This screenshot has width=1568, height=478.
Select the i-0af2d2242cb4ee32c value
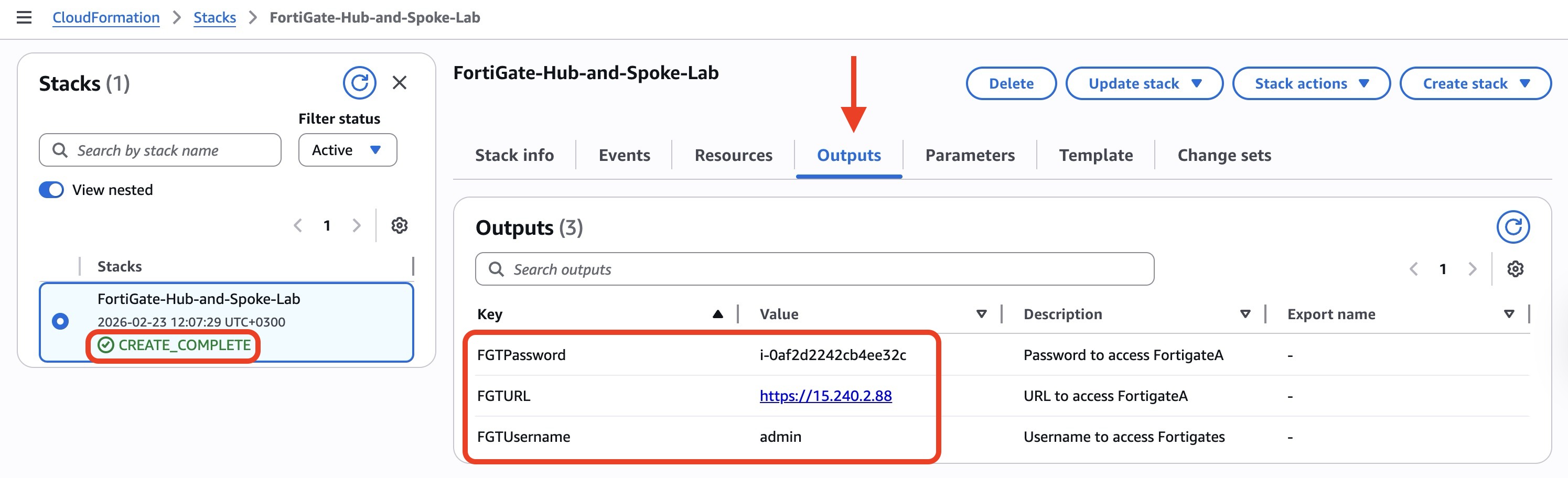pyautogui.click(x=833, y=355)
